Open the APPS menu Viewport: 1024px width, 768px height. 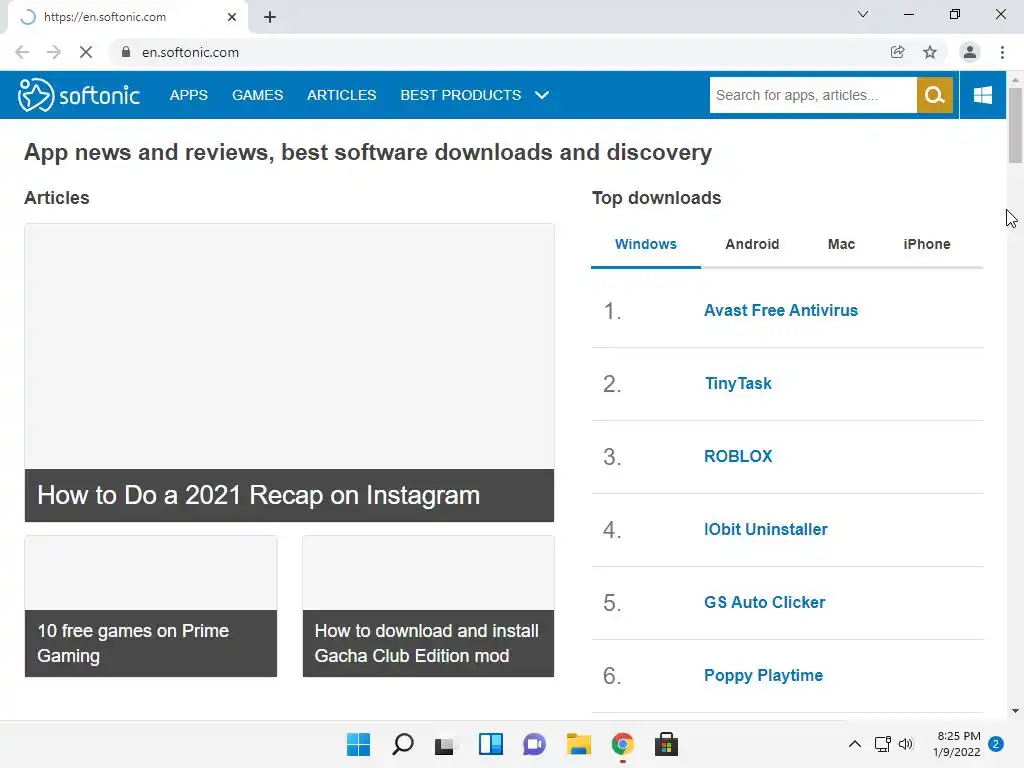189,95
